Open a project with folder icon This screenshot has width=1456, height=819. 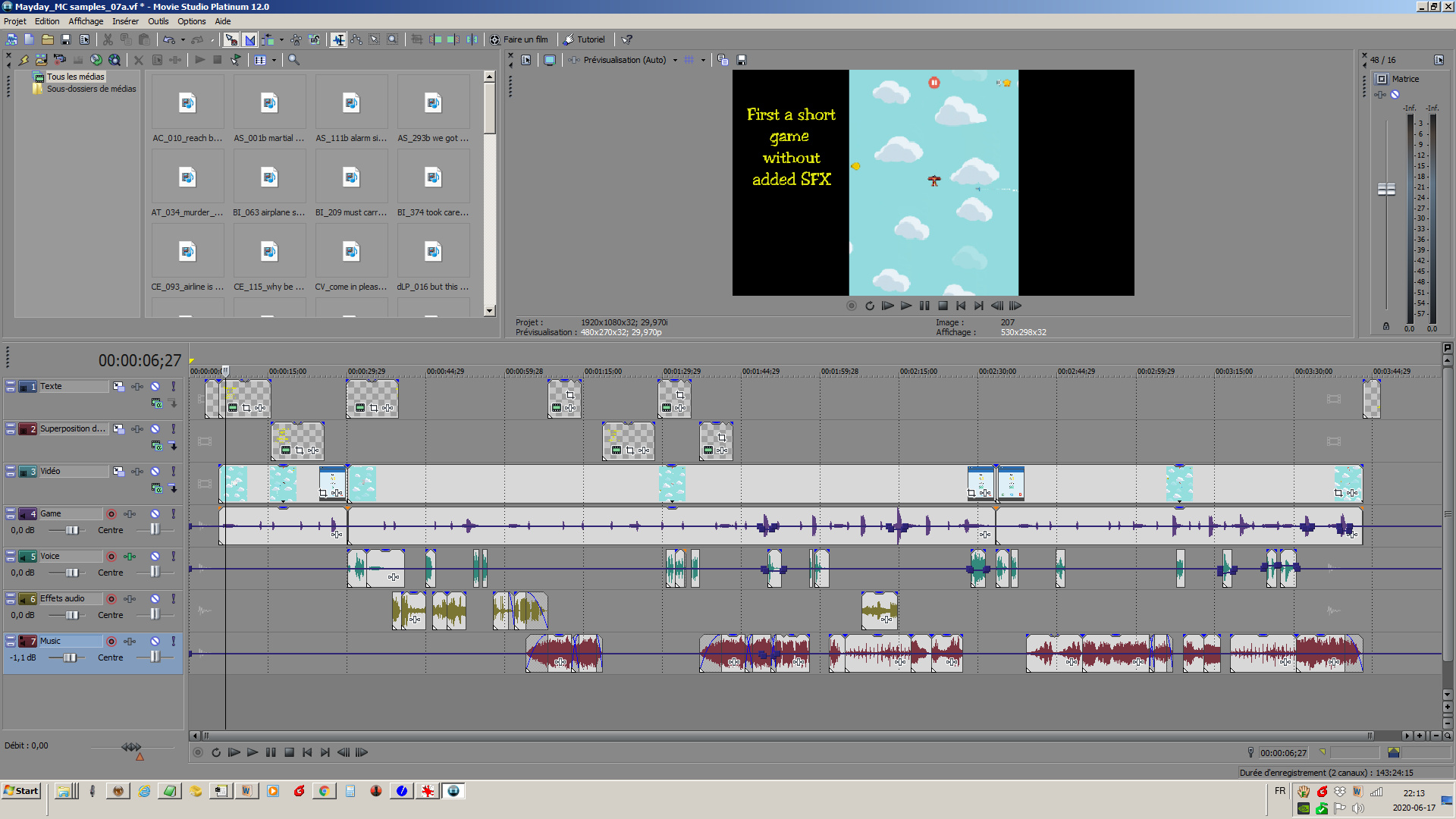tap(47, 39)
